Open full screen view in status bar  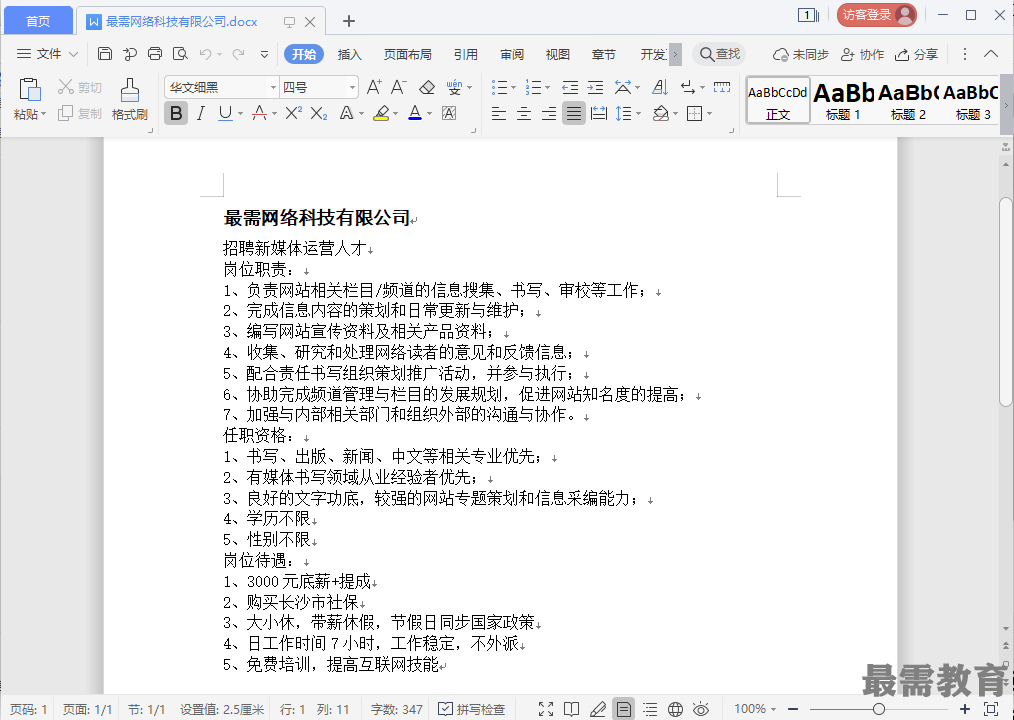546,709
